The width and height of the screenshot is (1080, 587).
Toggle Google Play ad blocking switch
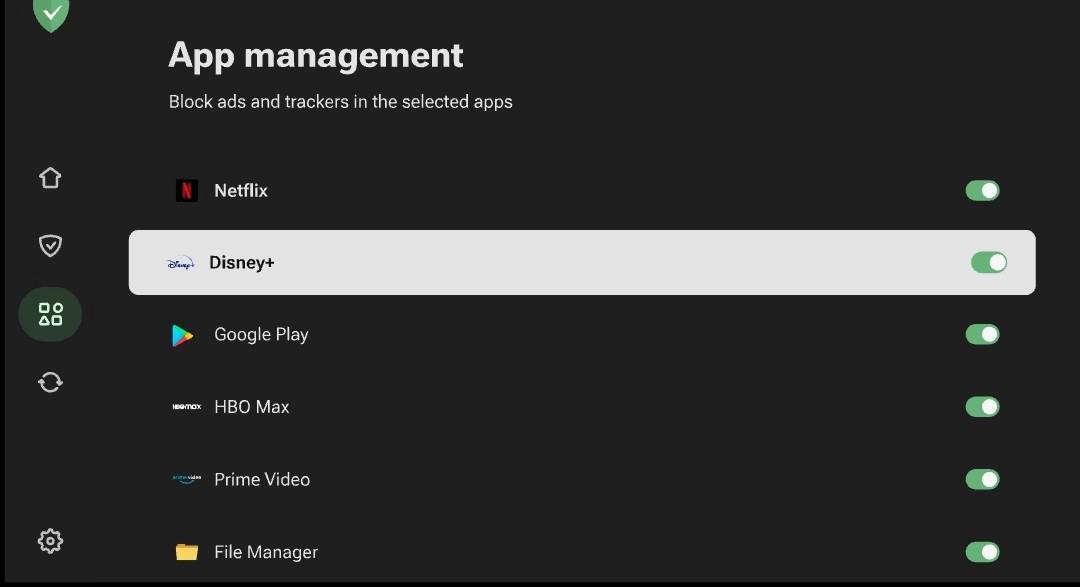(x=982, y=335)
